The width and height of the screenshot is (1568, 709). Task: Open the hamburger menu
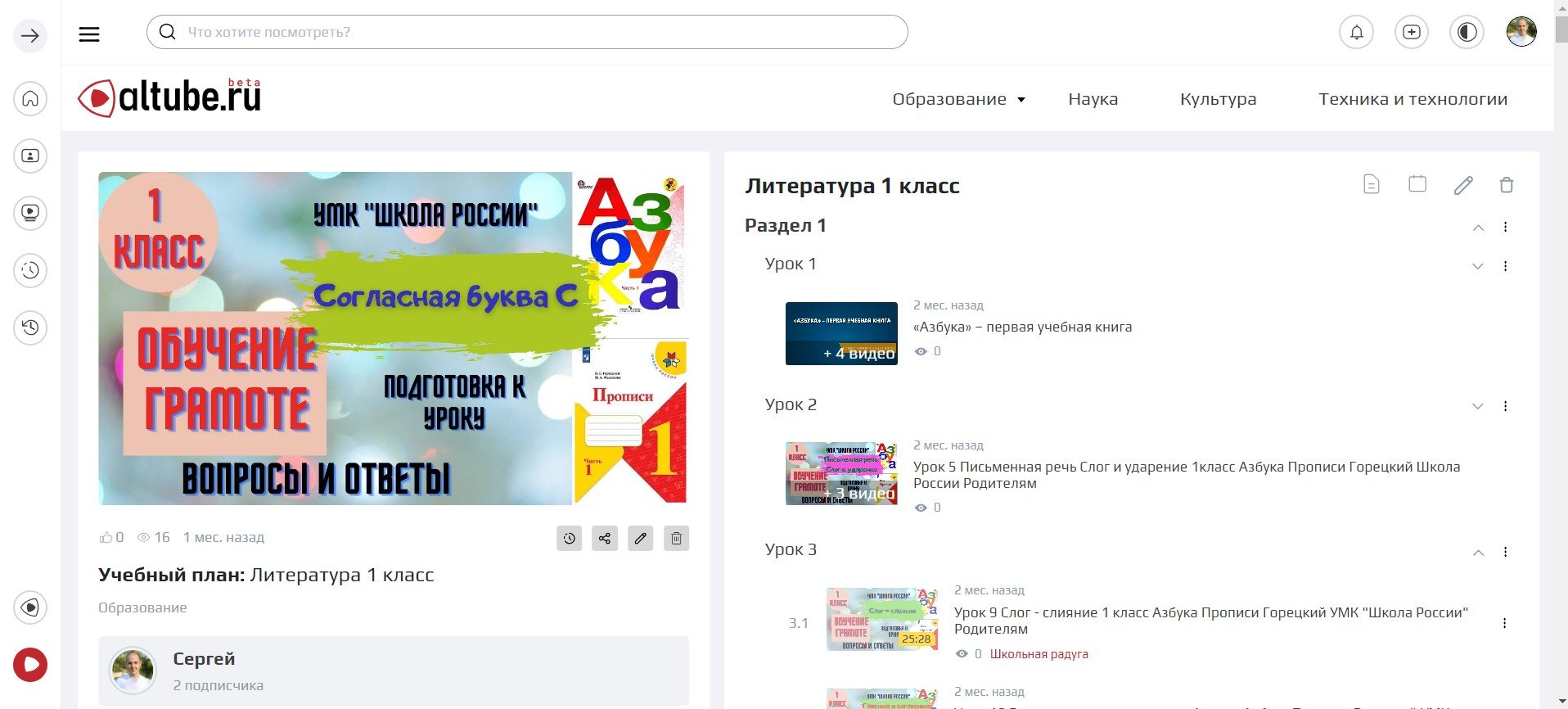coord(89,34)
